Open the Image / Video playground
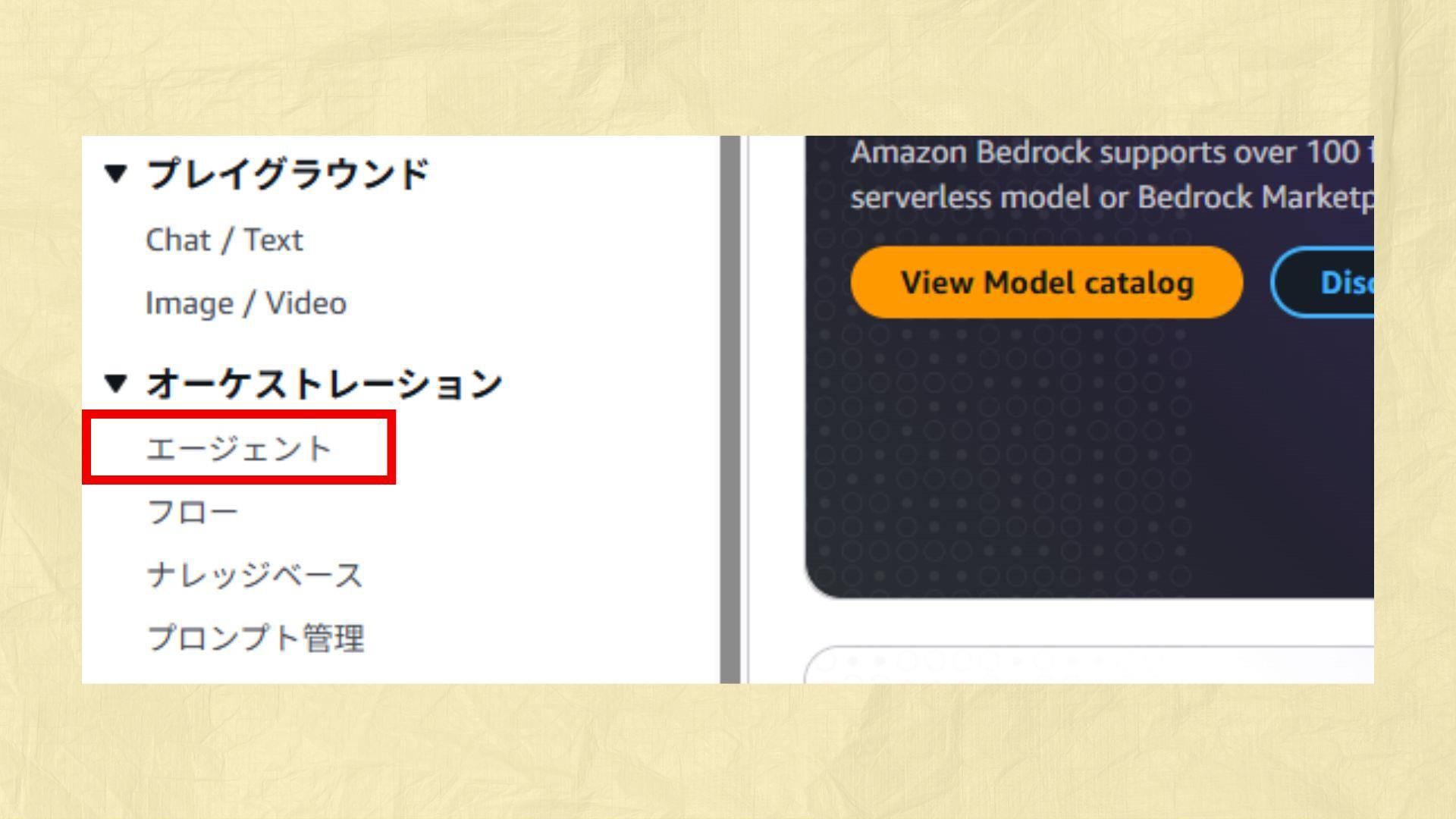 click(x=246, y=303)
